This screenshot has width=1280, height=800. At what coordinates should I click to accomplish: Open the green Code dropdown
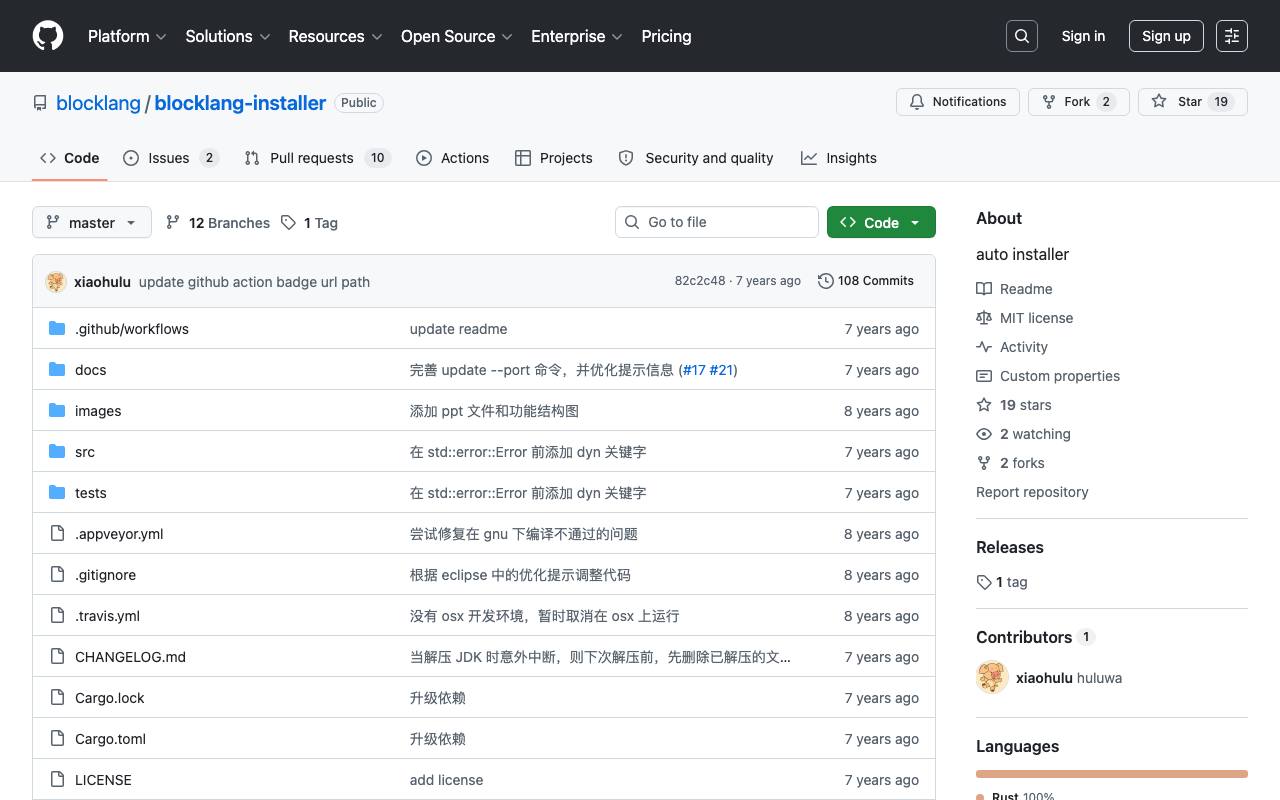881,222
